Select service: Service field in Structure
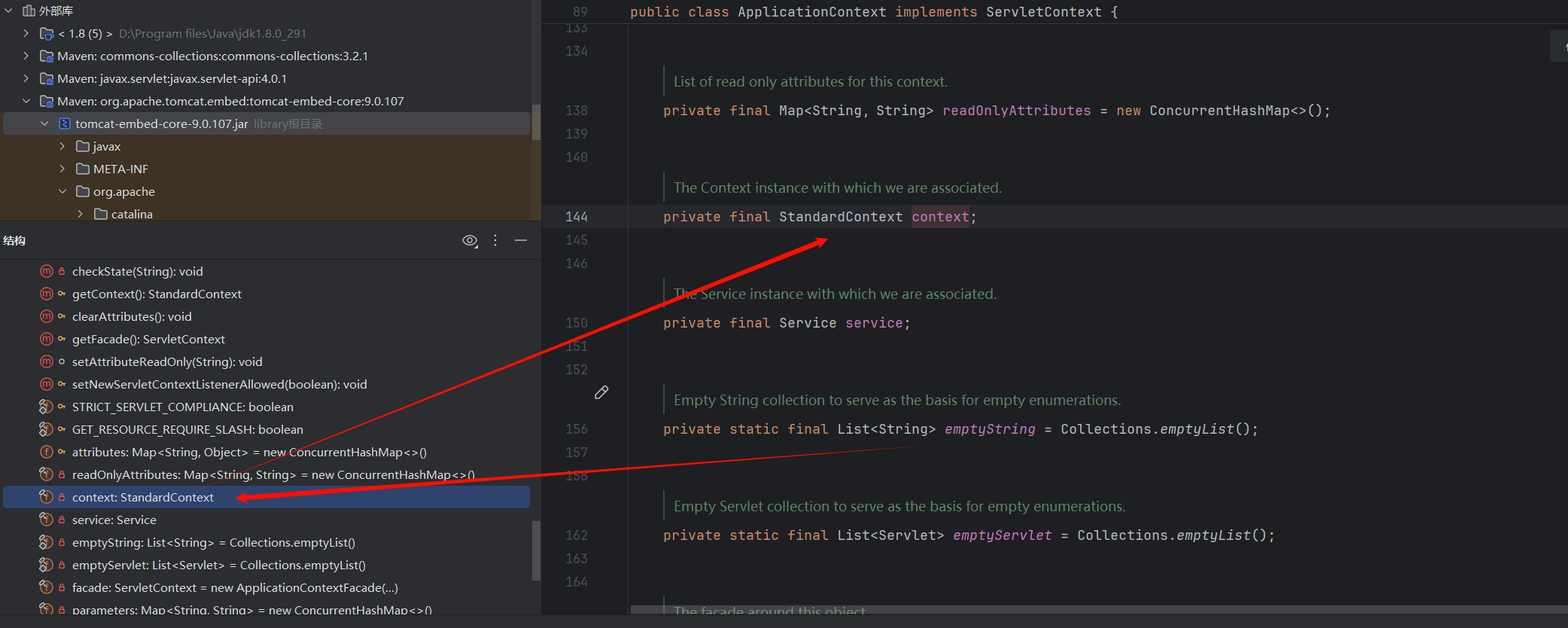 (x=114, y=520)
